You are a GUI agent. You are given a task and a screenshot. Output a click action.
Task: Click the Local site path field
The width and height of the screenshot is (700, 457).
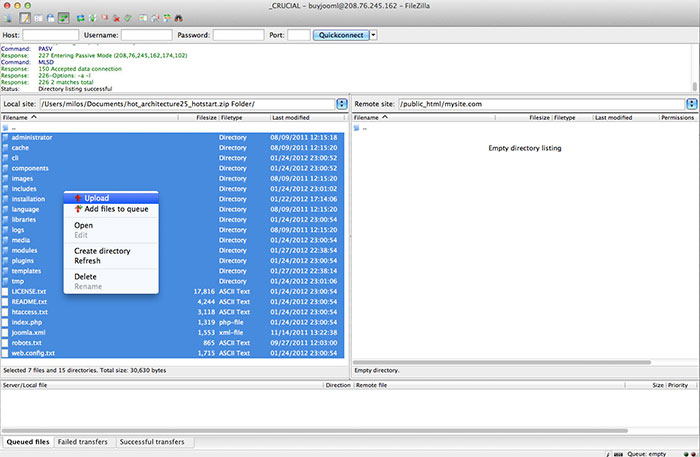(188, 104)
